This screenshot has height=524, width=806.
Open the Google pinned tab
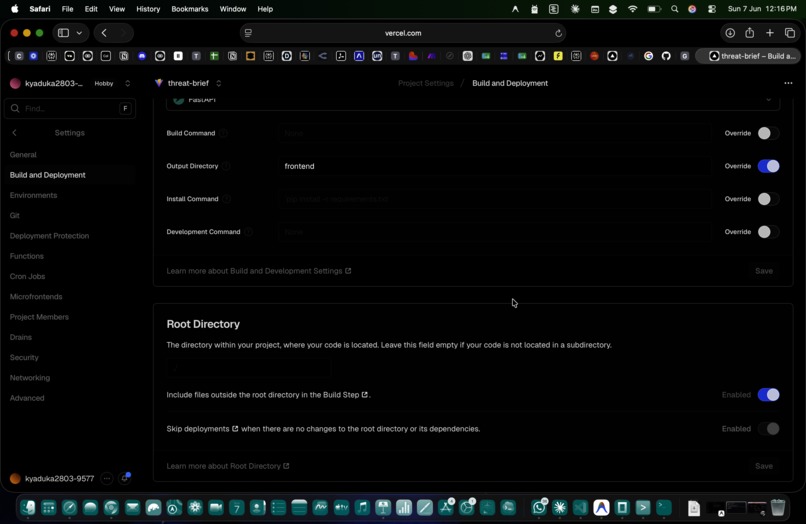(648, 56)
